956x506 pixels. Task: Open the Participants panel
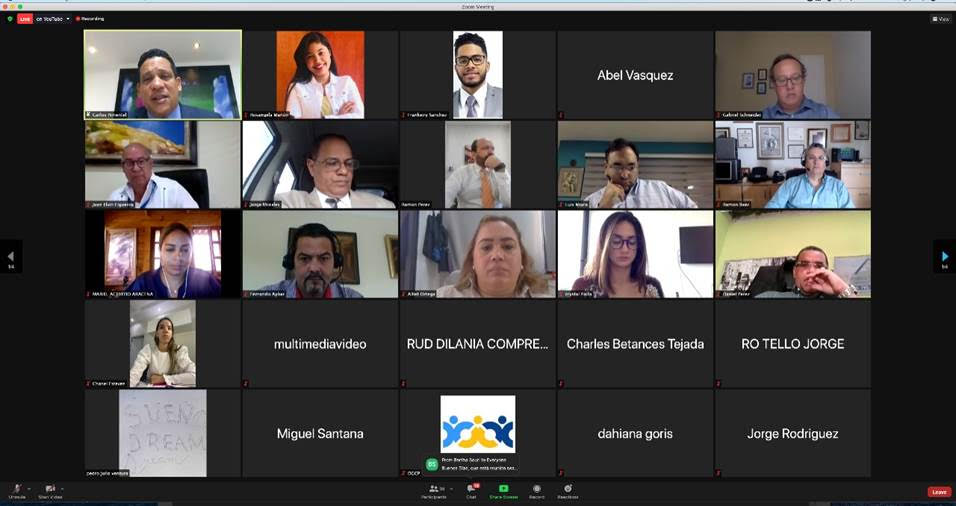(x=434, y=491)
